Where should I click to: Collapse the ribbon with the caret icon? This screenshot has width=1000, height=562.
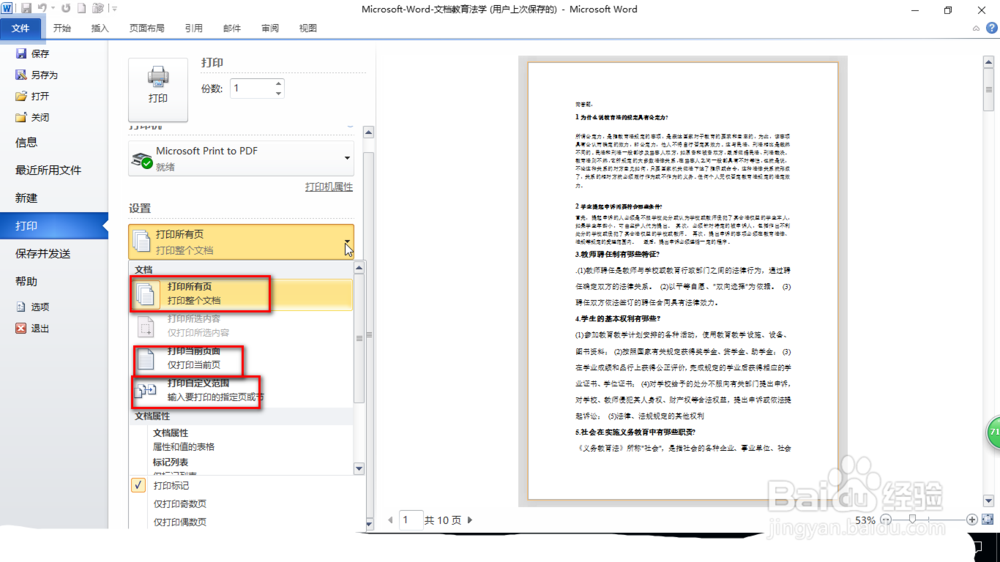(x=976, y=28)
